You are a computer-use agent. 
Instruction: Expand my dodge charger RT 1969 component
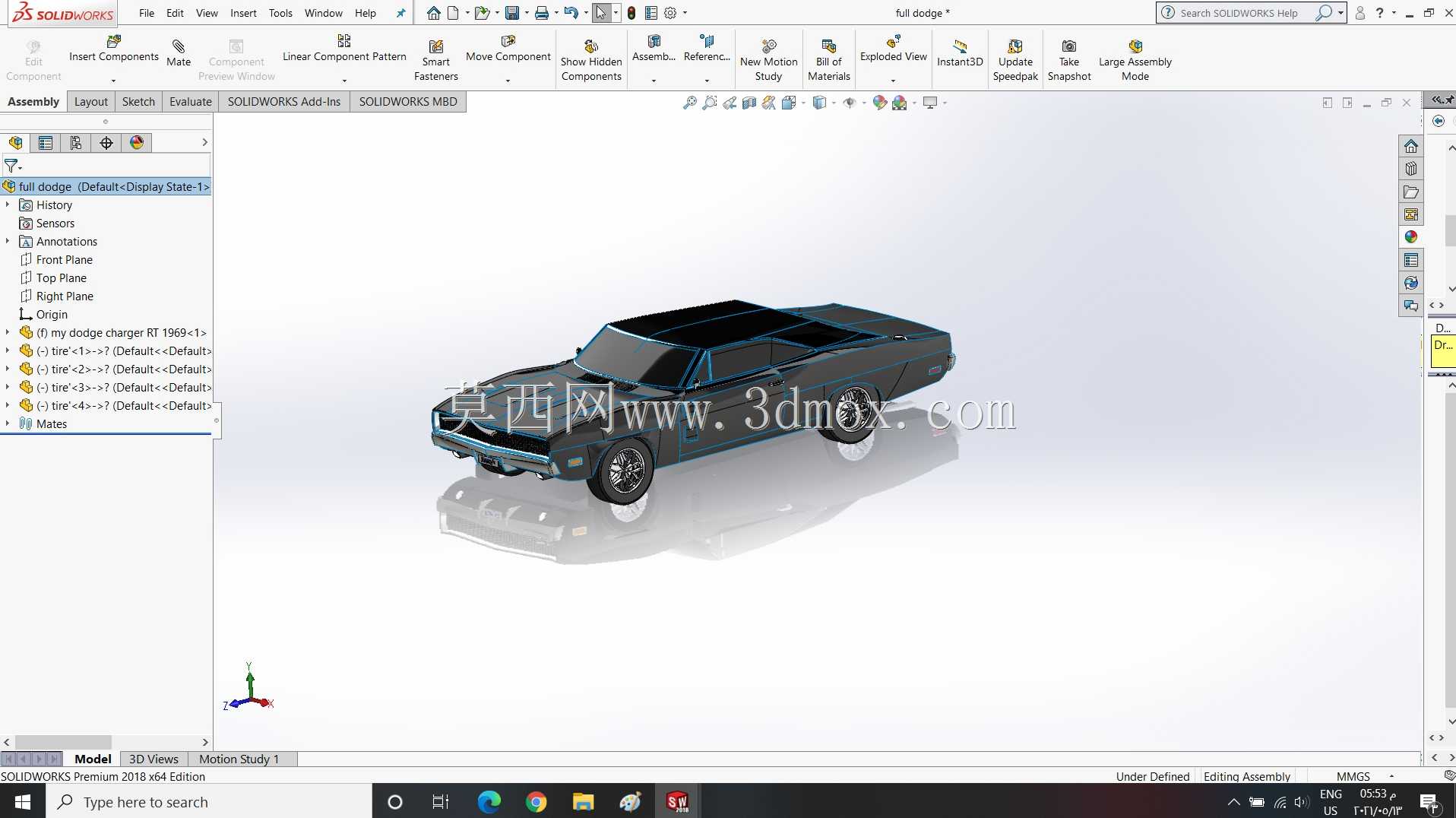point(8,332)
